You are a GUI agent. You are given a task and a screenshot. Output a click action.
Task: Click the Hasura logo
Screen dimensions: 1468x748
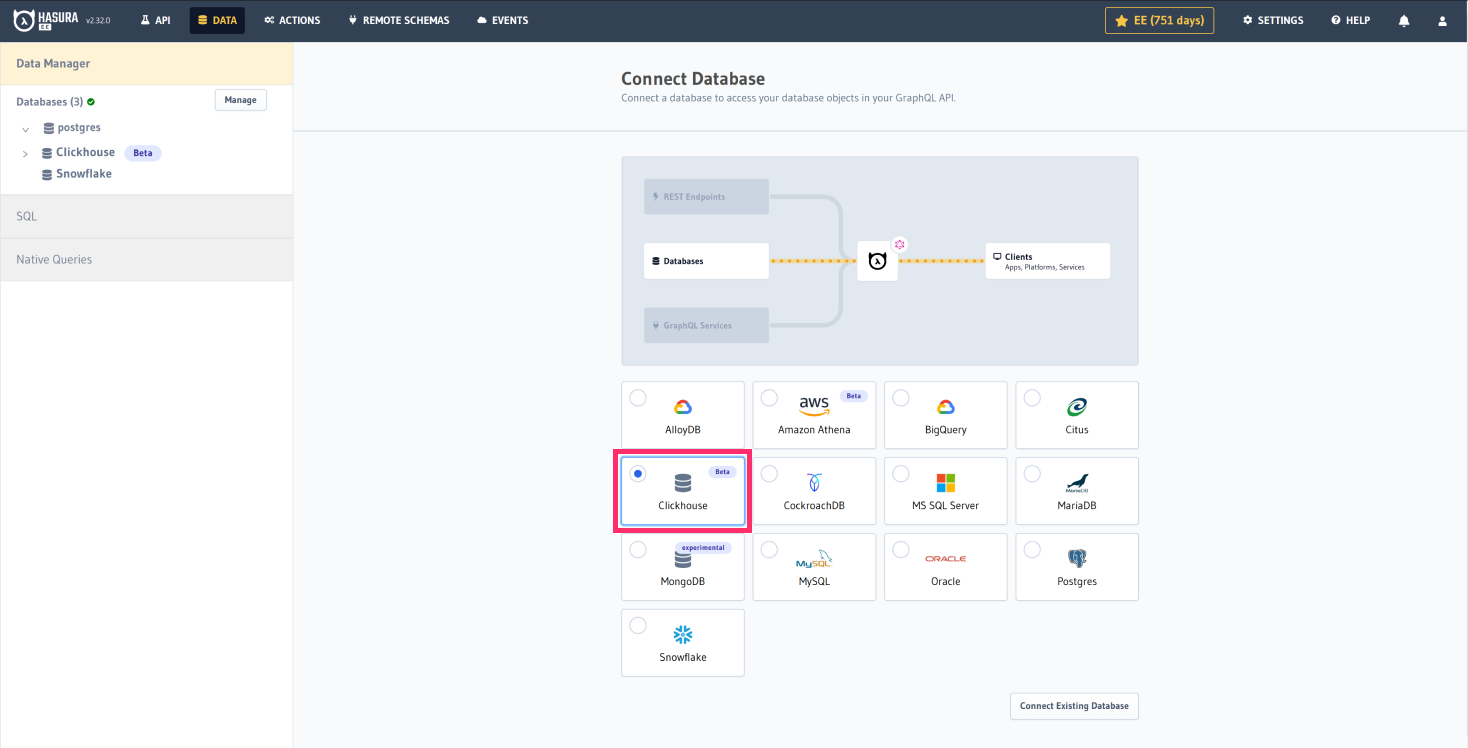[46, 20]
